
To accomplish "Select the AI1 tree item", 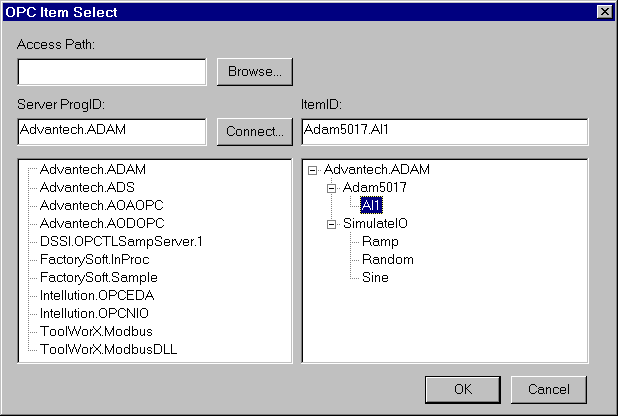I will coord(371,206).
